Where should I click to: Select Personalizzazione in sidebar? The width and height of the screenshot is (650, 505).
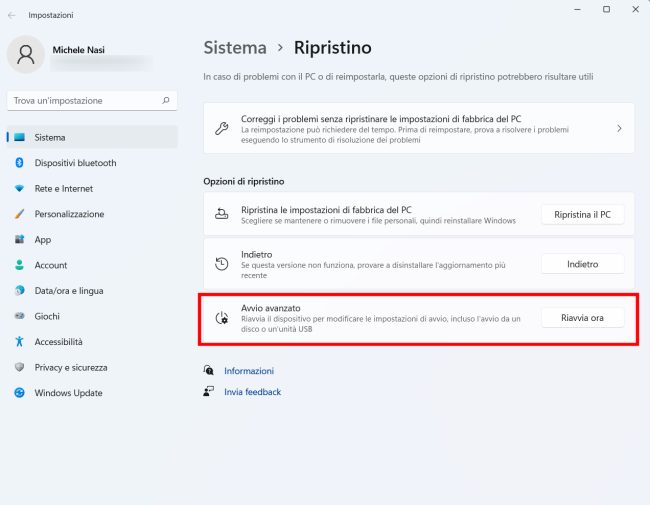[92, 214]
